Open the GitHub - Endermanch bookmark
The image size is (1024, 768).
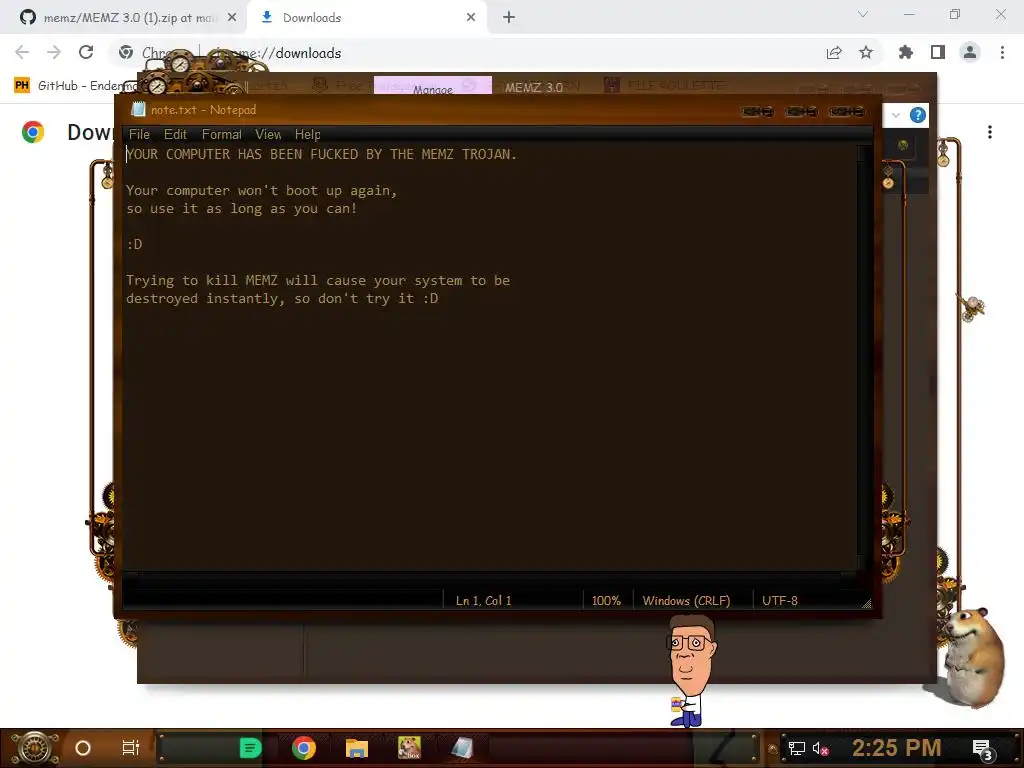click(x=76, y=86)
